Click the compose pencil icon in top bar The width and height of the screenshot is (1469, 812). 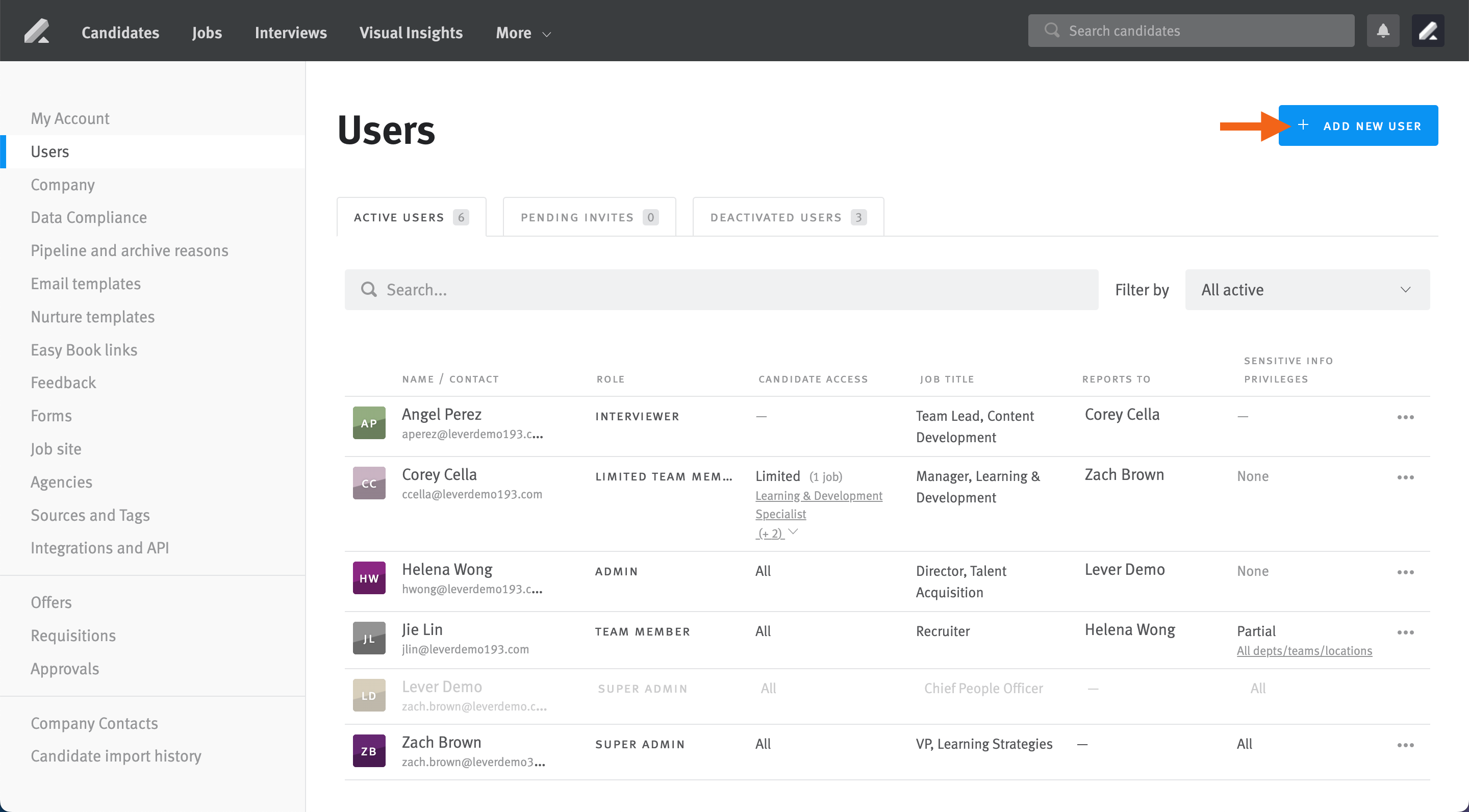click(x=1429, y=30)
